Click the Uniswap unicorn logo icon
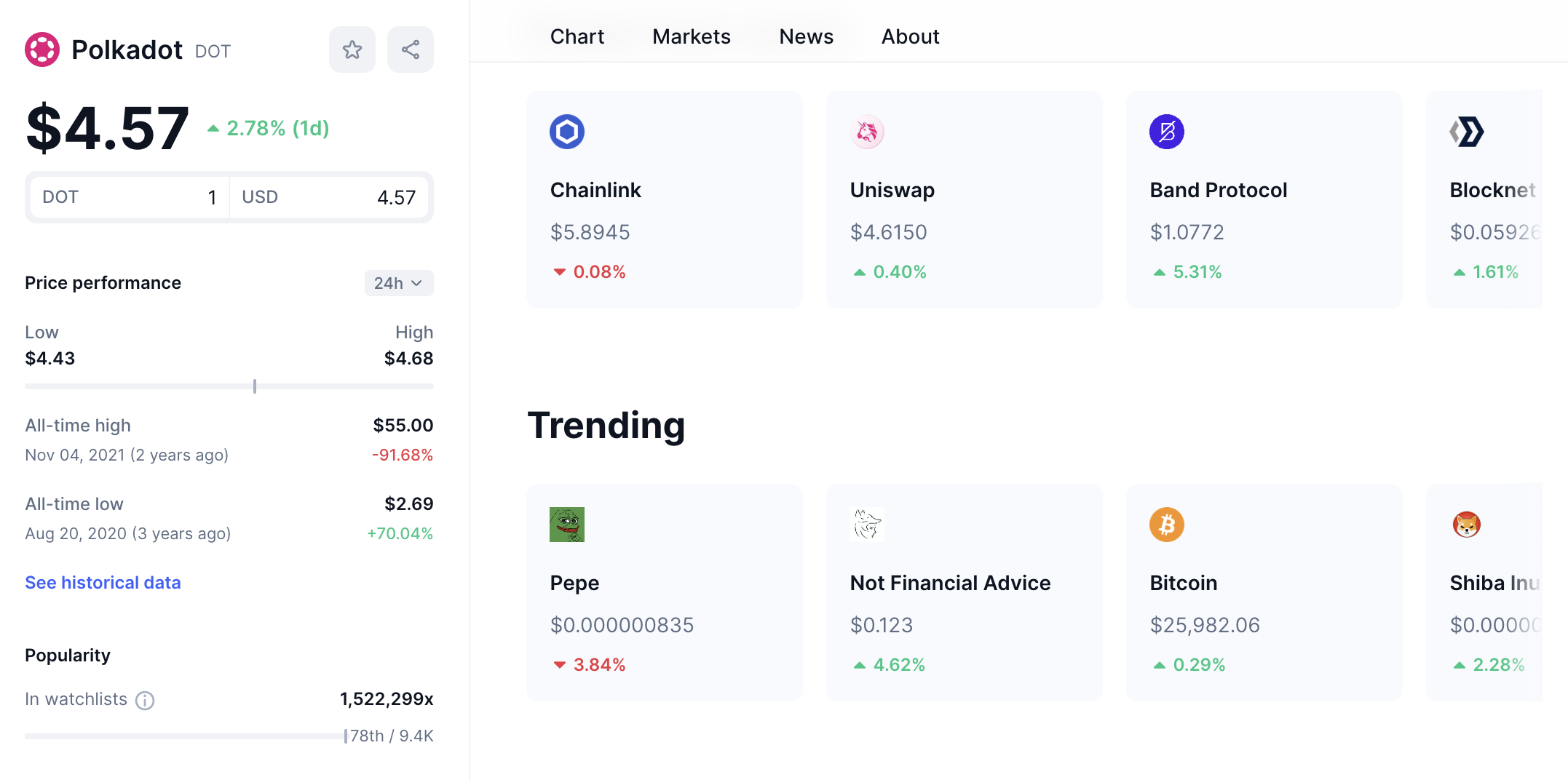Image resolution: width=1568 pixels, height=780 pixels. pos(867,132)
